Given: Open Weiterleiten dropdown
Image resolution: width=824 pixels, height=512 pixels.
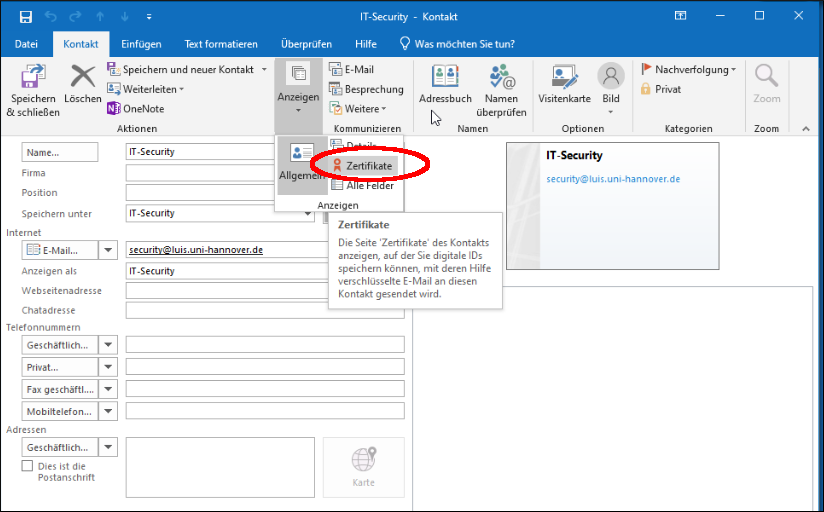Looking at the screenshot, I should (146, 89).
